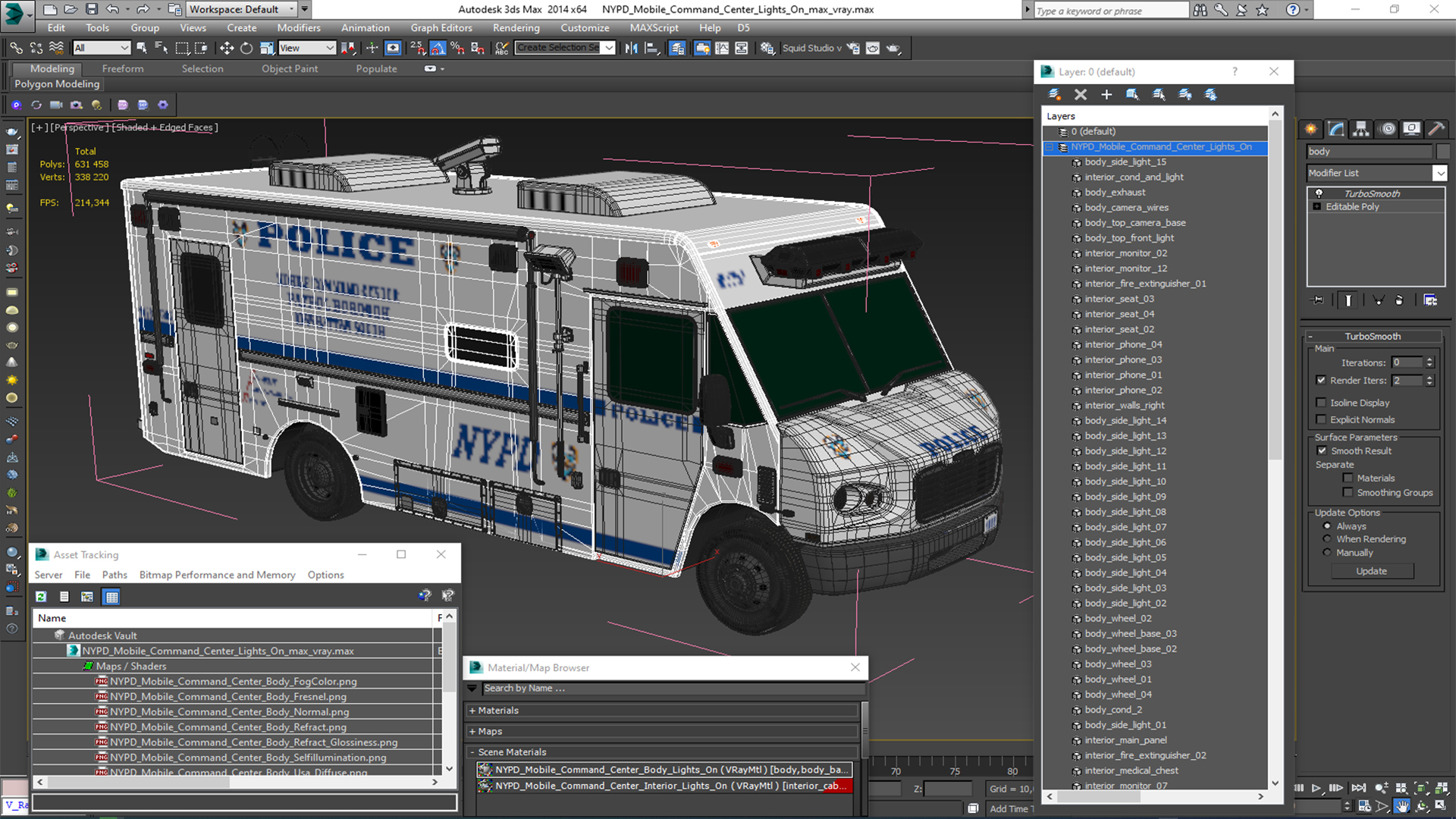Select the Move transform tool
The image size is (1456, 819).
pos(226,48)
